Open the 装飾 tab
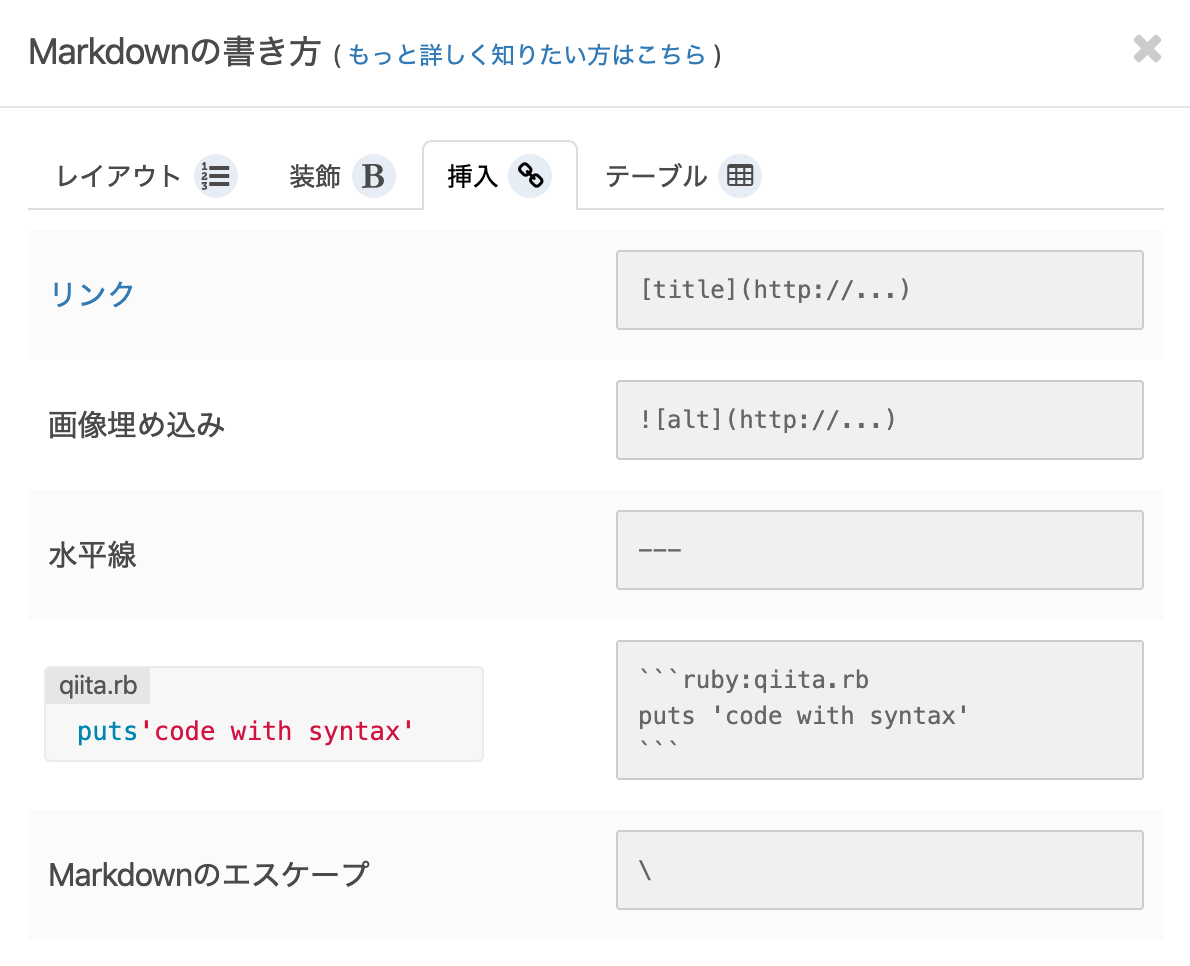Image resolution: width=1190 pixels, height=966 pixels. point(316,177)
